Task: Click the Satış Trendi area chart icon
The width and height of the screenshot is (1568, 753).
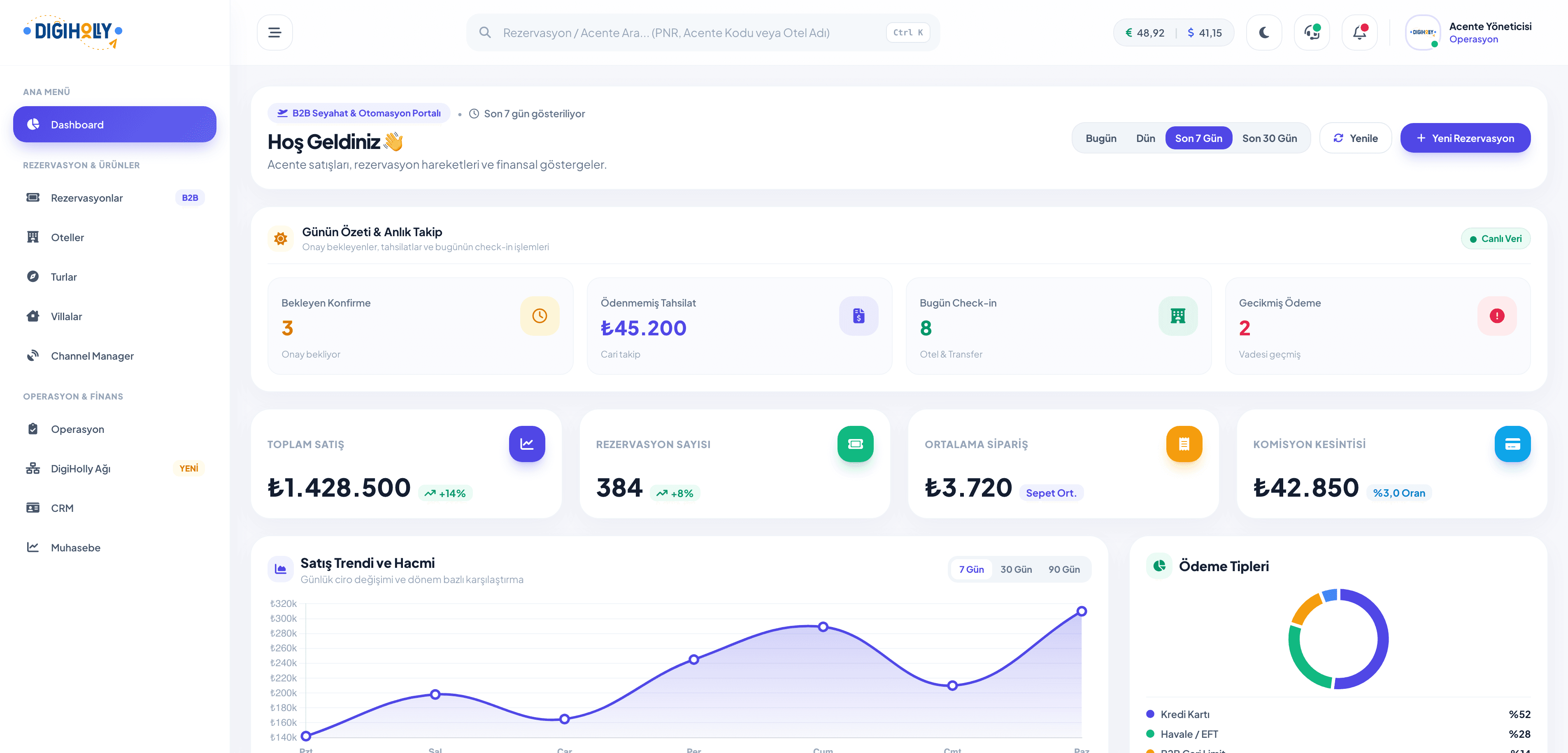Action: pyautogui.click(x=281, y=569)
